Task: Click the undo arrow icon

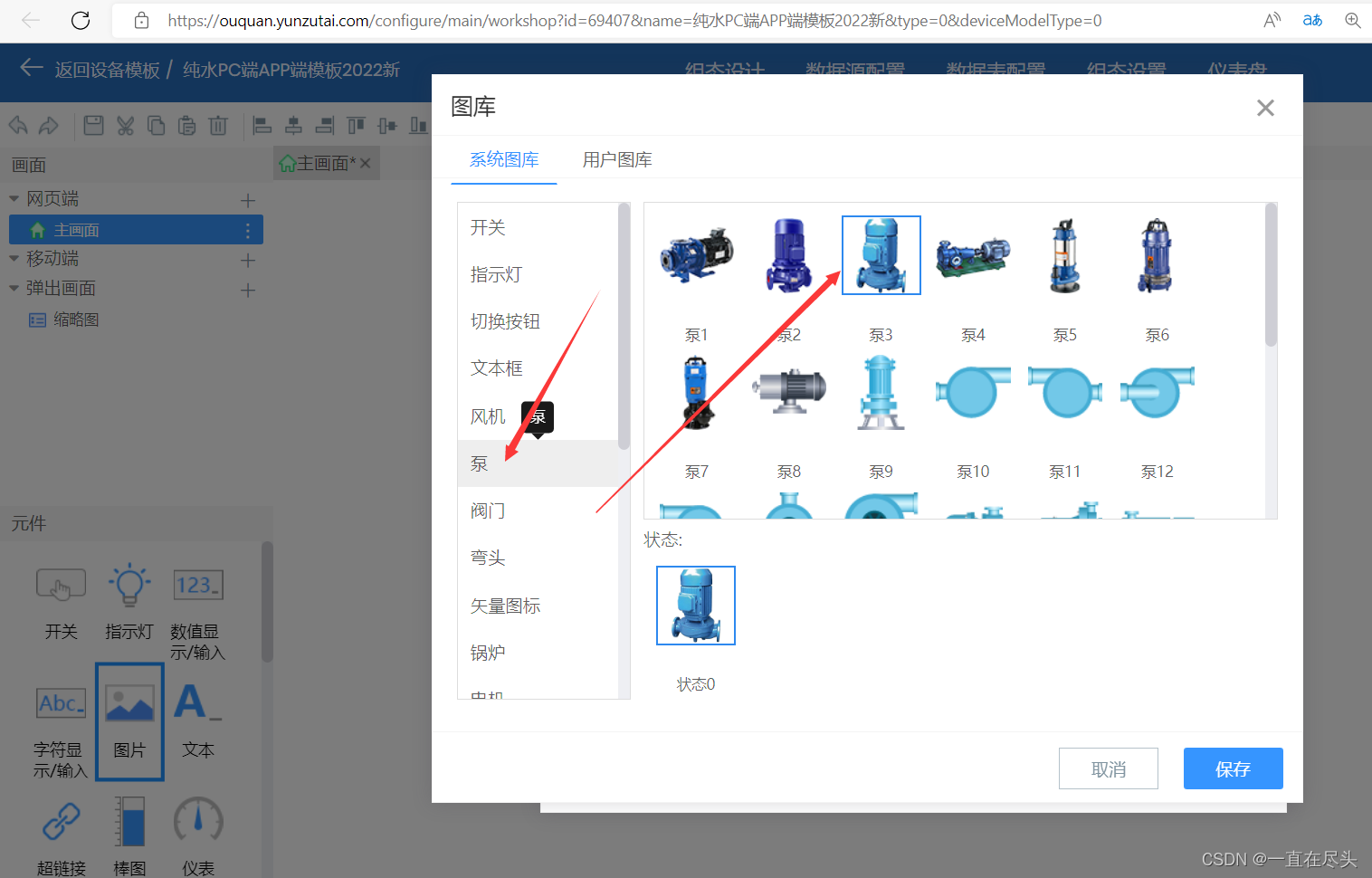Action: coord(17,125)
